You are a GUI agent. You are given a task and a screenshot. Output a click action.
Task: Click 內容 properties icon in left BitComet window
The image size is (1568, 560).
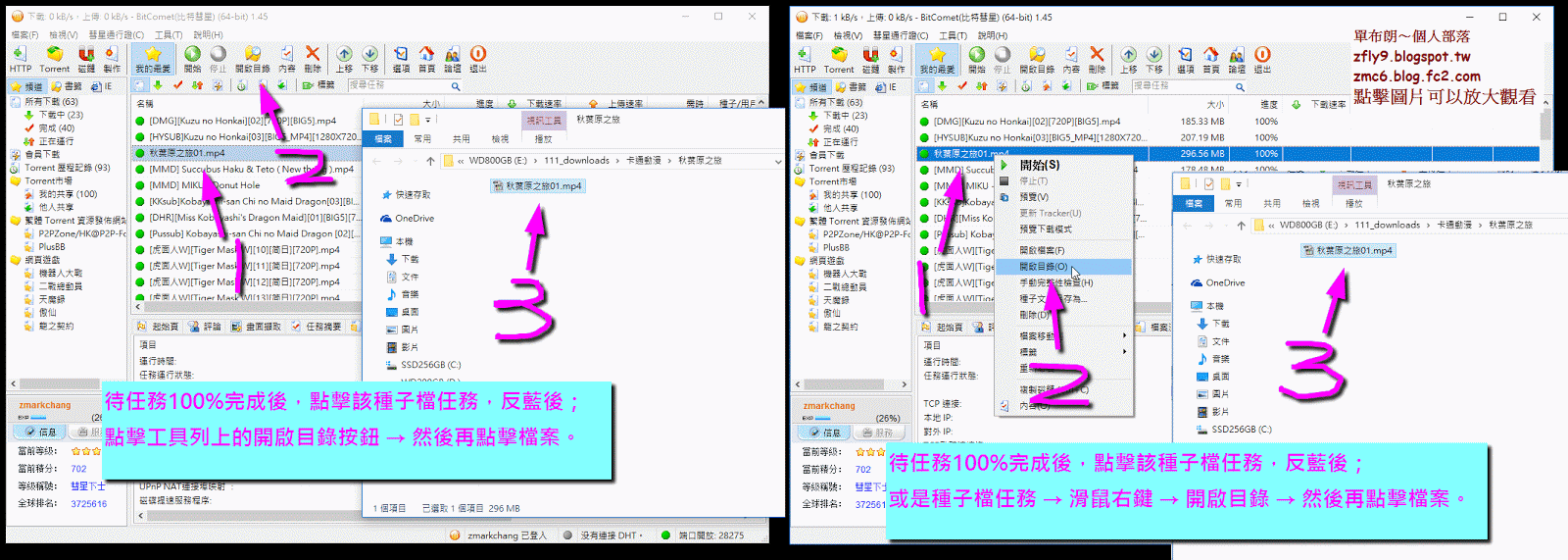[286, 59]
